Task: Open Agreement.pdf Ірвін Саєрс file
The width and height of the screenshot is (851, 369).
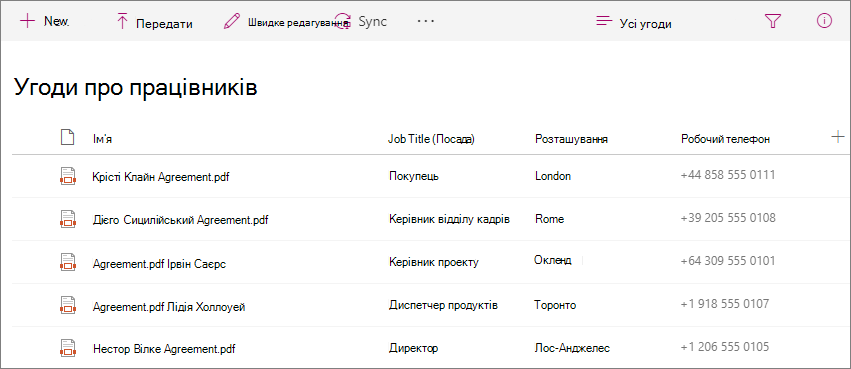Action: tap(160, 264)
